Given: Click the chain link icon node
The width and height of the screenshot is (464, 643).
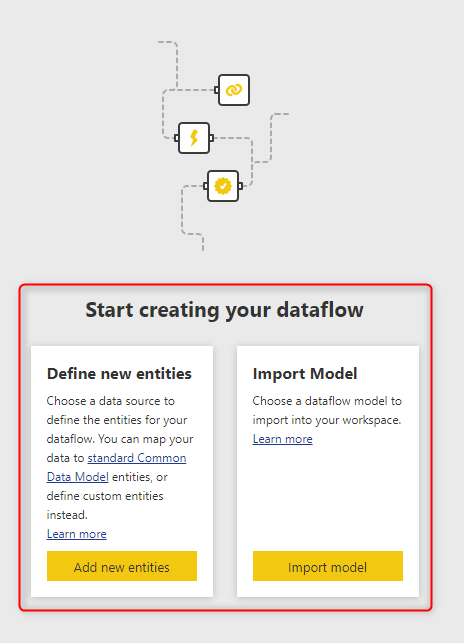Looking at the screenshot, I should (x=234, y=90).
